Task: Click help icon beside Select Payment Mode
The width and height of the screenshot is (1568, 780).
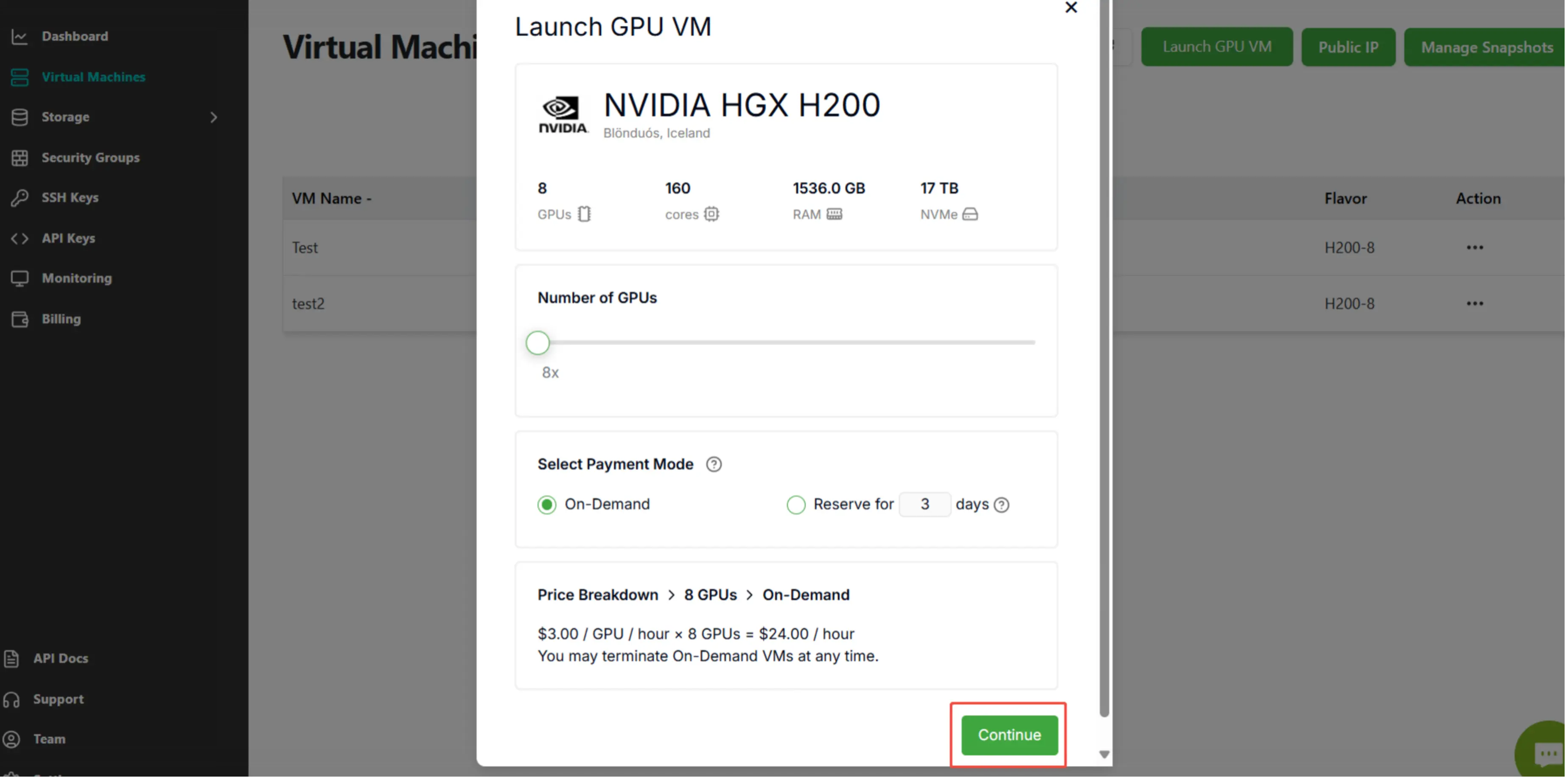Action: point(714,465)
